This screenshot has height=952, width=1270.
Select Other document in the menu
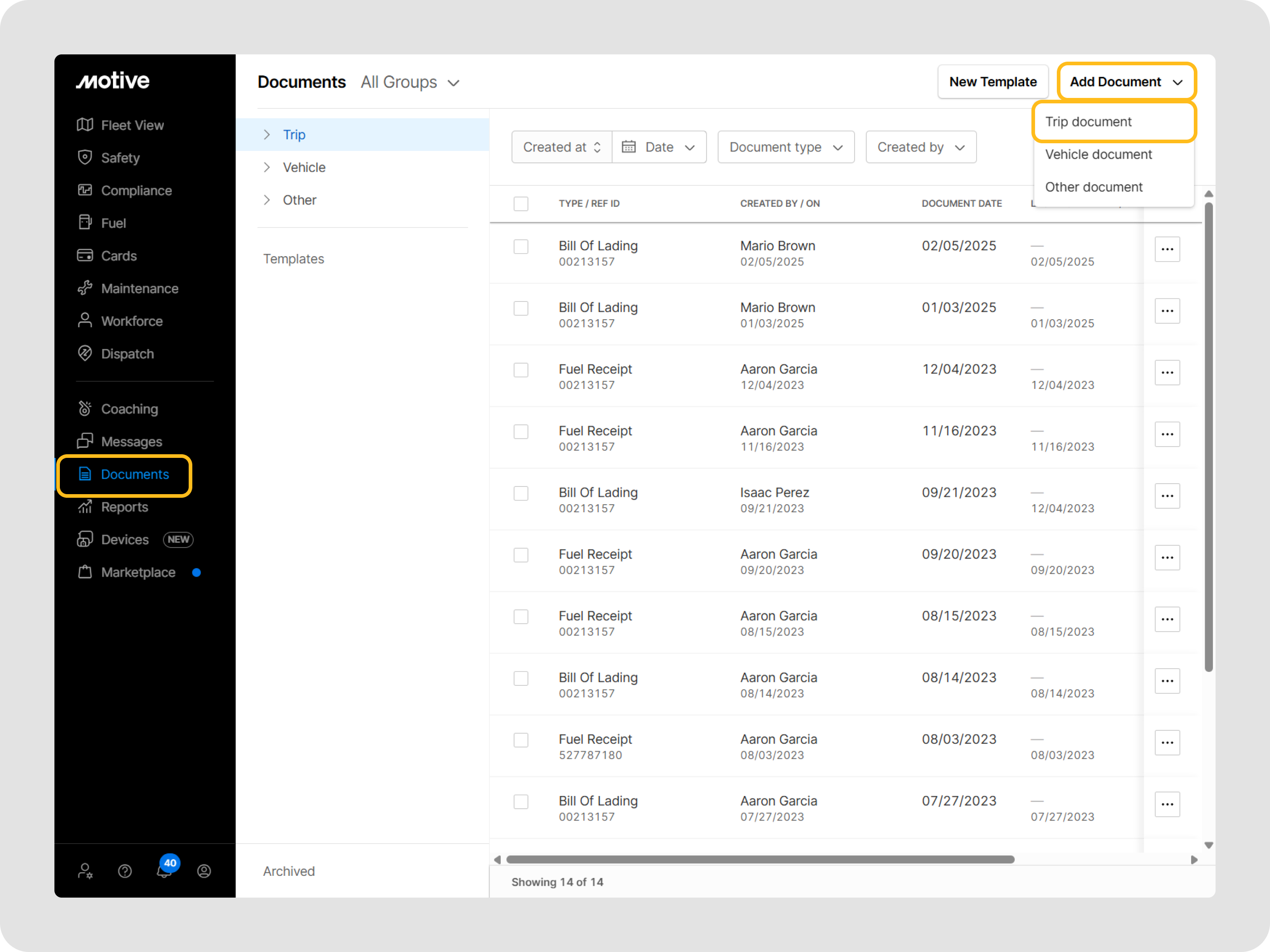[1093, 187]
